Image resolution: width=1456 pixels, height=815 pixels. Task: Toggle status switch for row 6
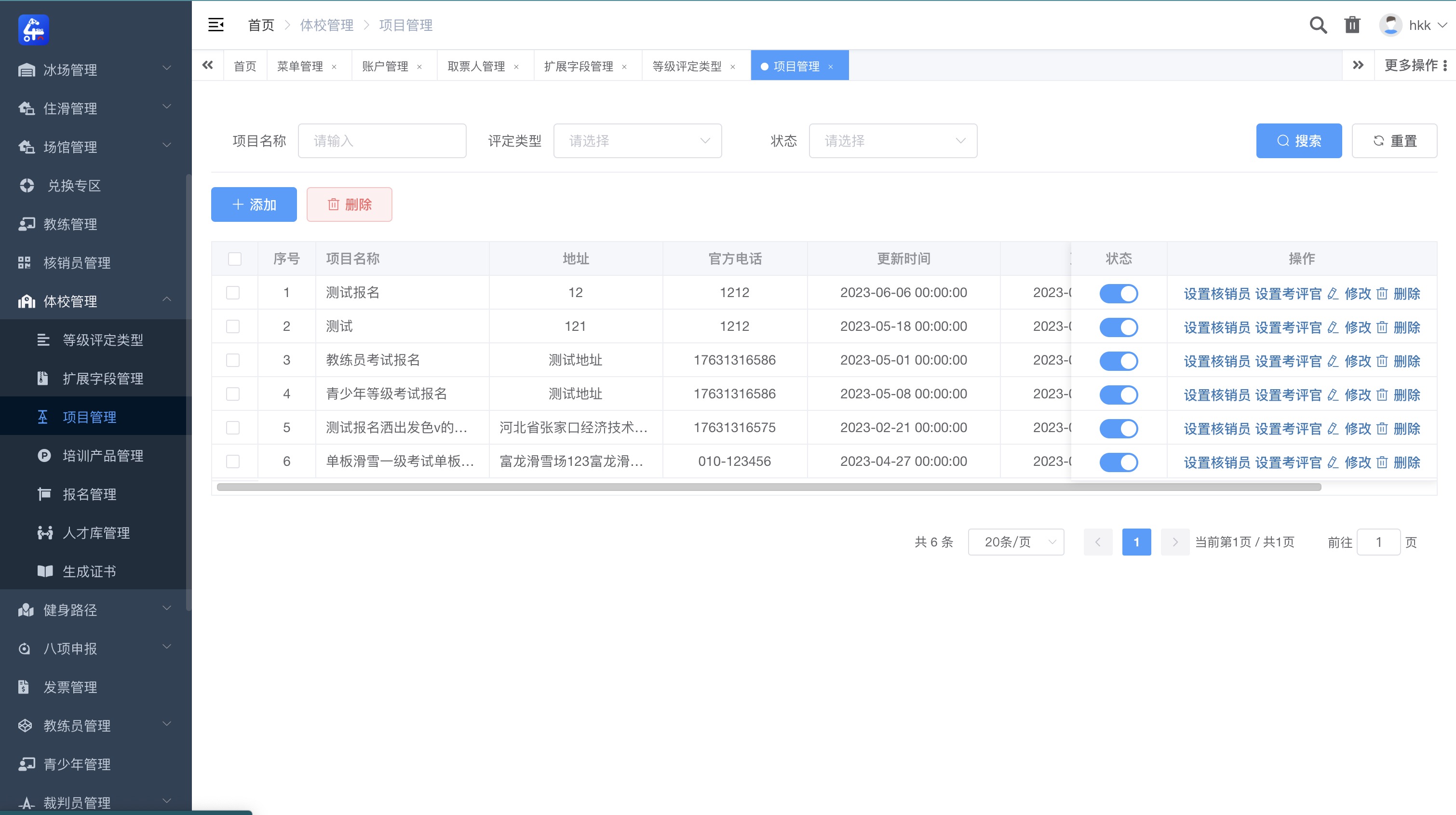click(1118, 462)
